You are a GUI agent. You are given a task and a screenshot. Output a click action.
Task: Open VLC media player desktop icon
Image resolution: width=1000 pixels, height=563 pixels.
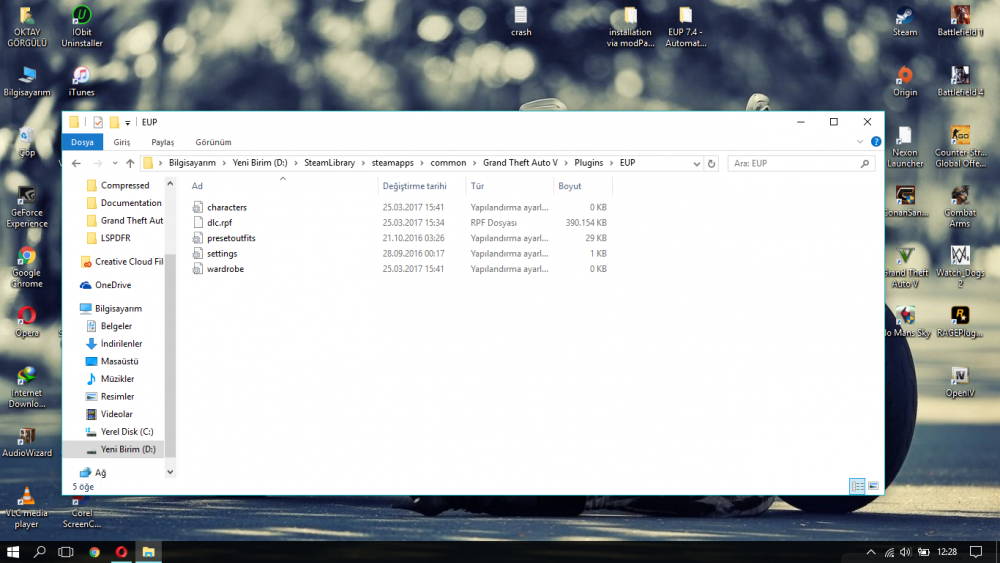[x=26, y=507]
